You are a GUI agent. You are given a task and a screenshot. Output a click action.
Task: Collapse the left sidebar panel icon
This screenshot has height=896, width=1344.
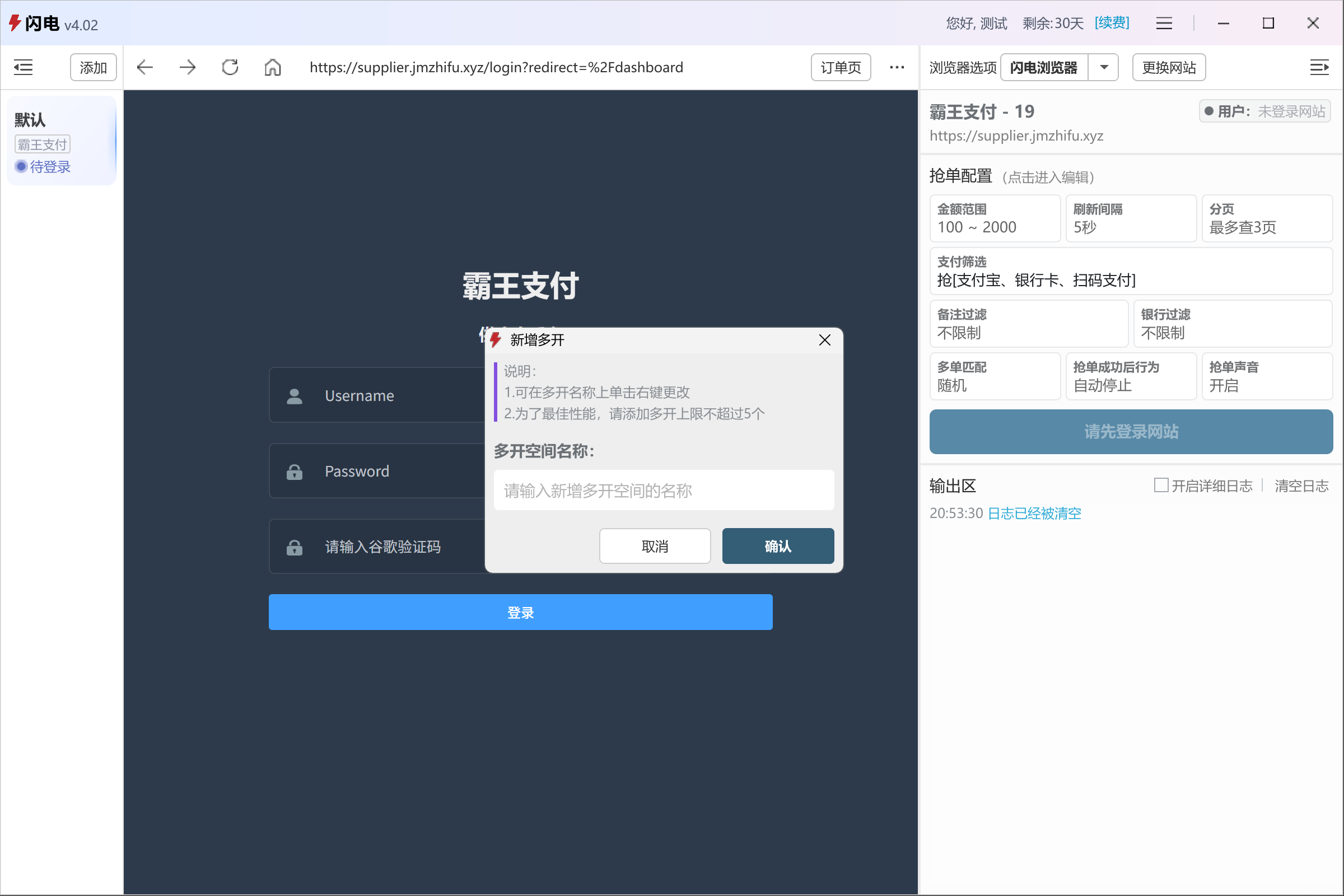pos(23,67)
